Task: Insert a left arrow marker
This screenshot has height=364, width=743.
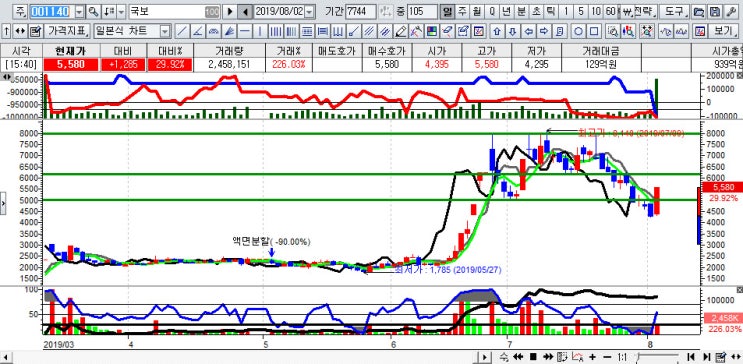Action: 529,32
